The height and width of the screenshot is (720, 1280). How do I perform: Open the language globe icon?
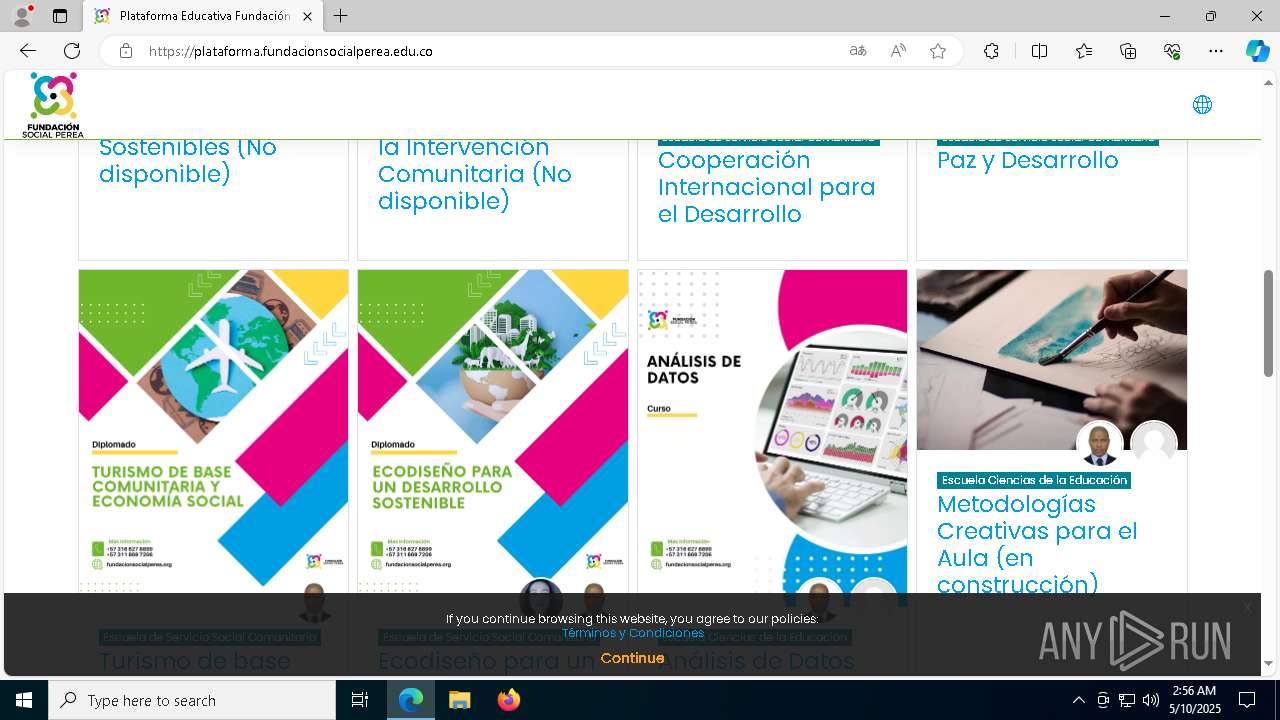click(1202, 105)
